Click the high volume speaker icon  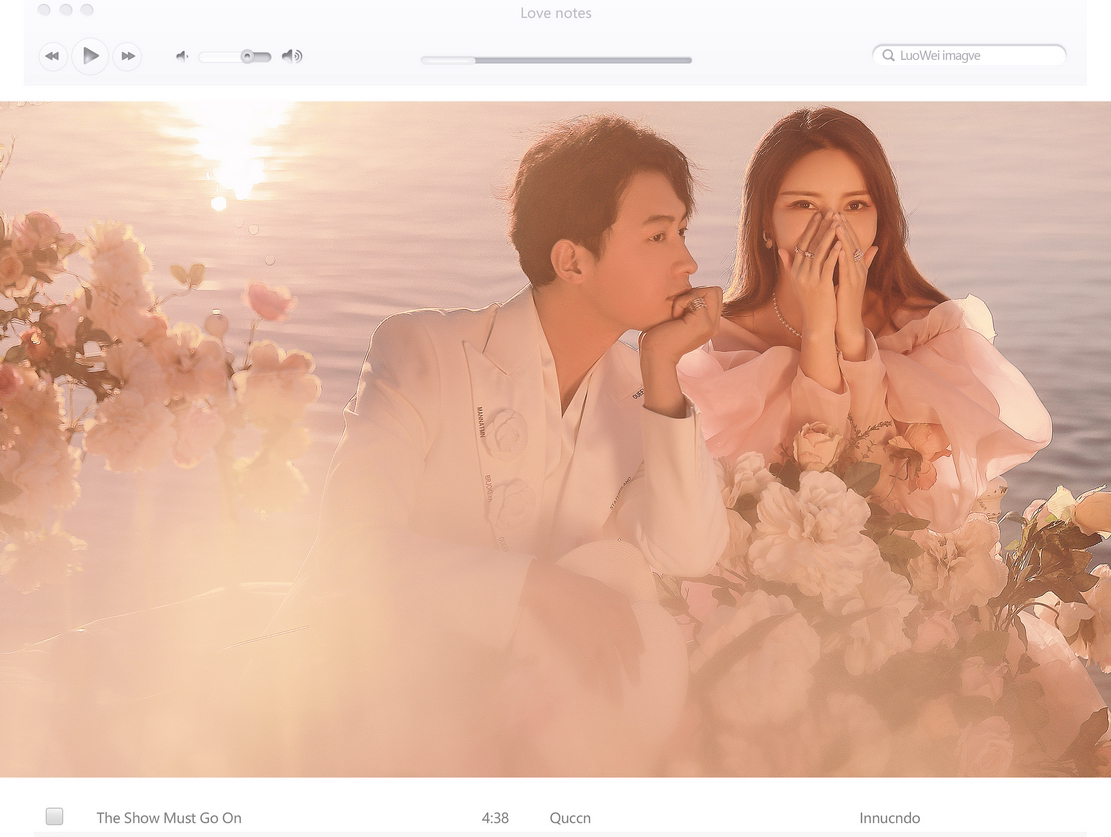(292, 56)
